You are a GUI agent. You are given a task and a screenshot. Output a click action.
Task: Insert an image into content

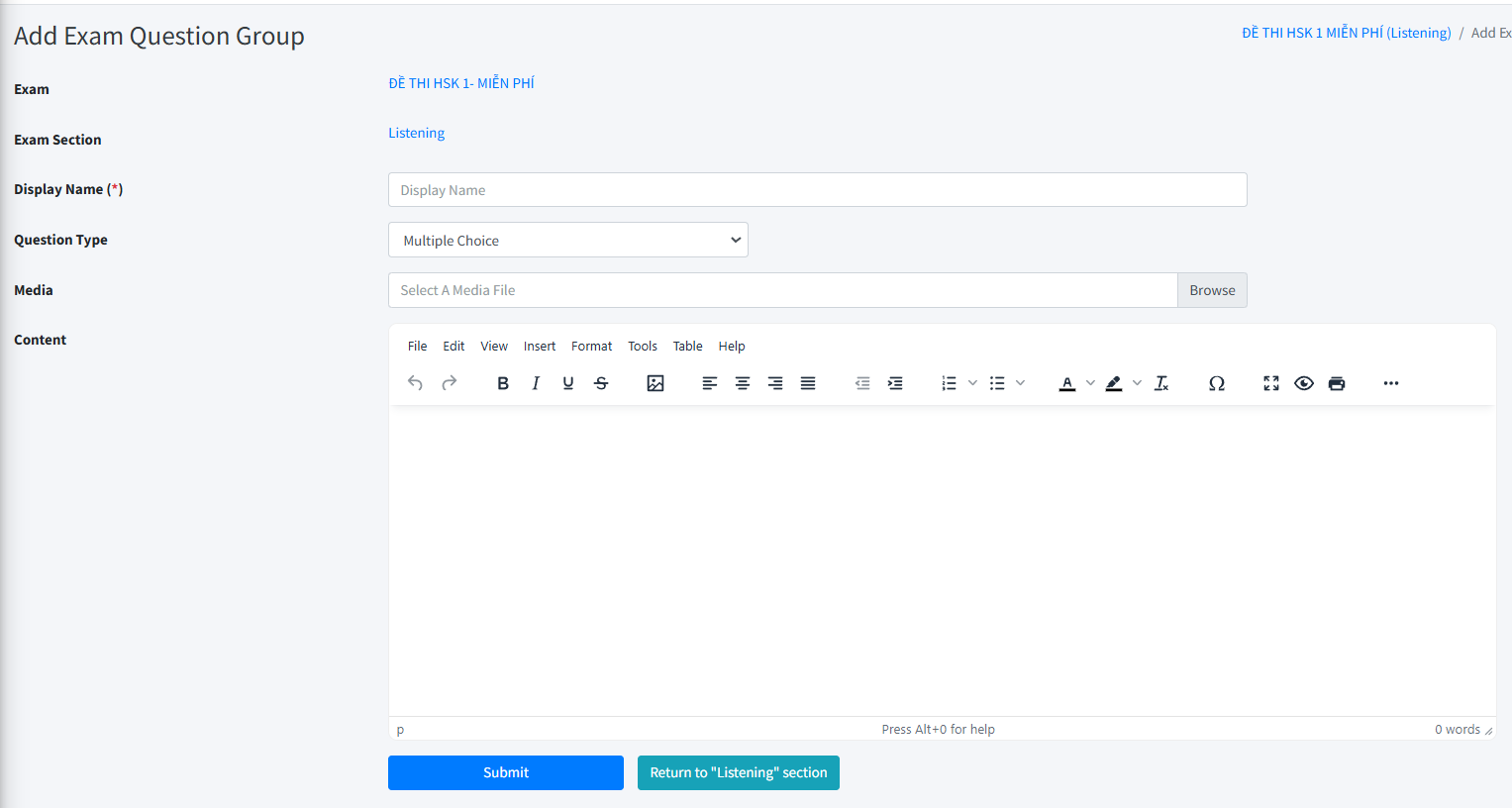pyautogui.click(x=655, y=383)
